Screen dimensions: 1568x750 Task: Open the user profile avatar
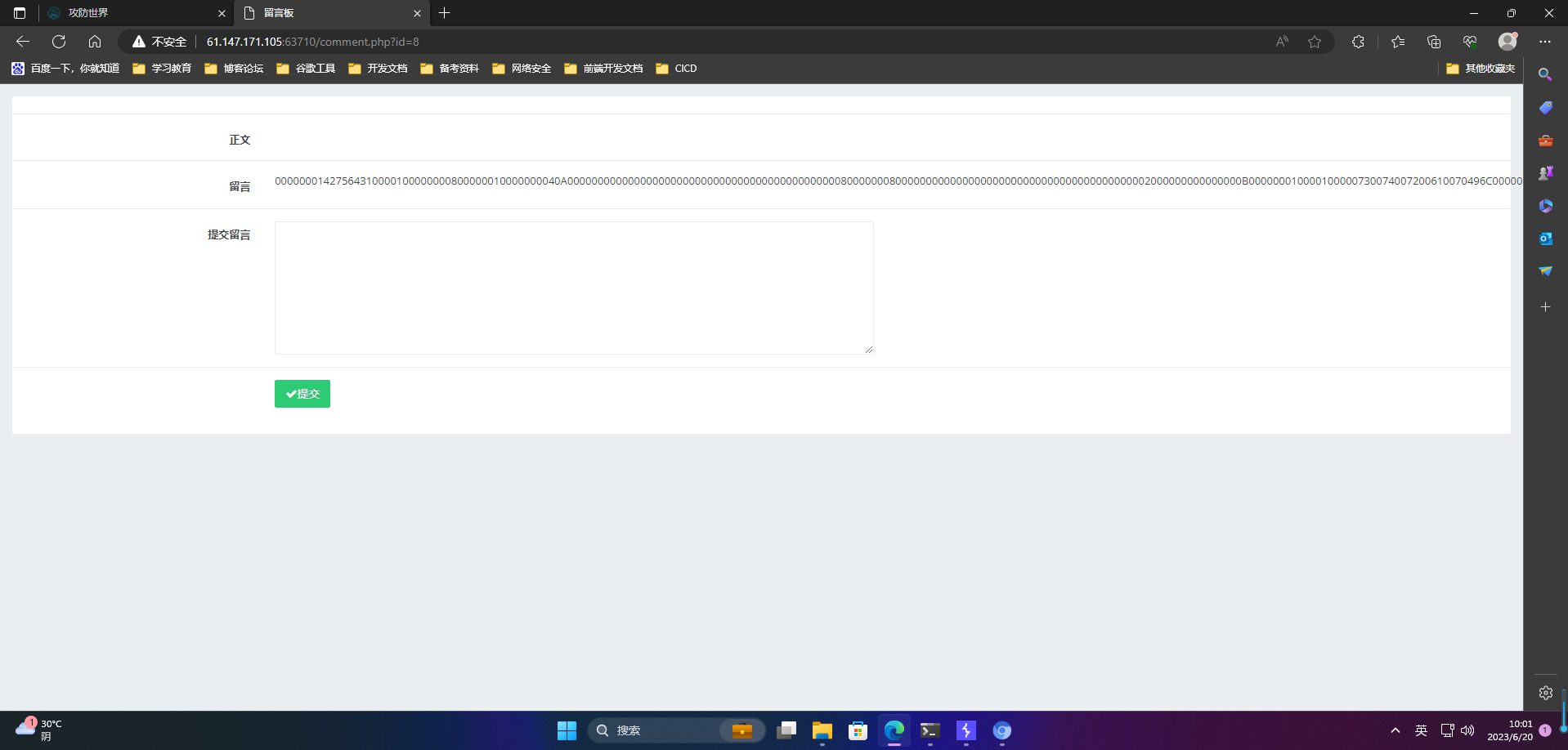click(1508, 42)
